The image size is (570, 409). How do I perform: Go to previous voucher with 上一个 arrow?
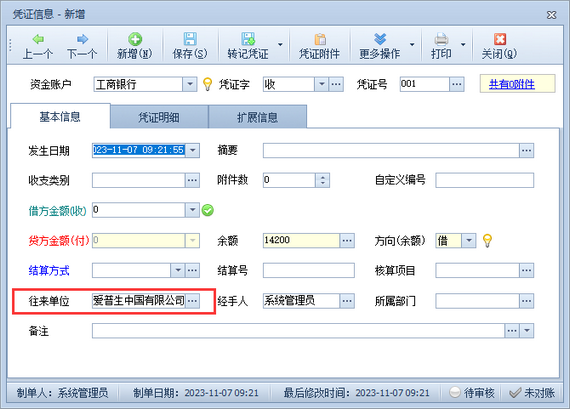click(x=38, y=39)
